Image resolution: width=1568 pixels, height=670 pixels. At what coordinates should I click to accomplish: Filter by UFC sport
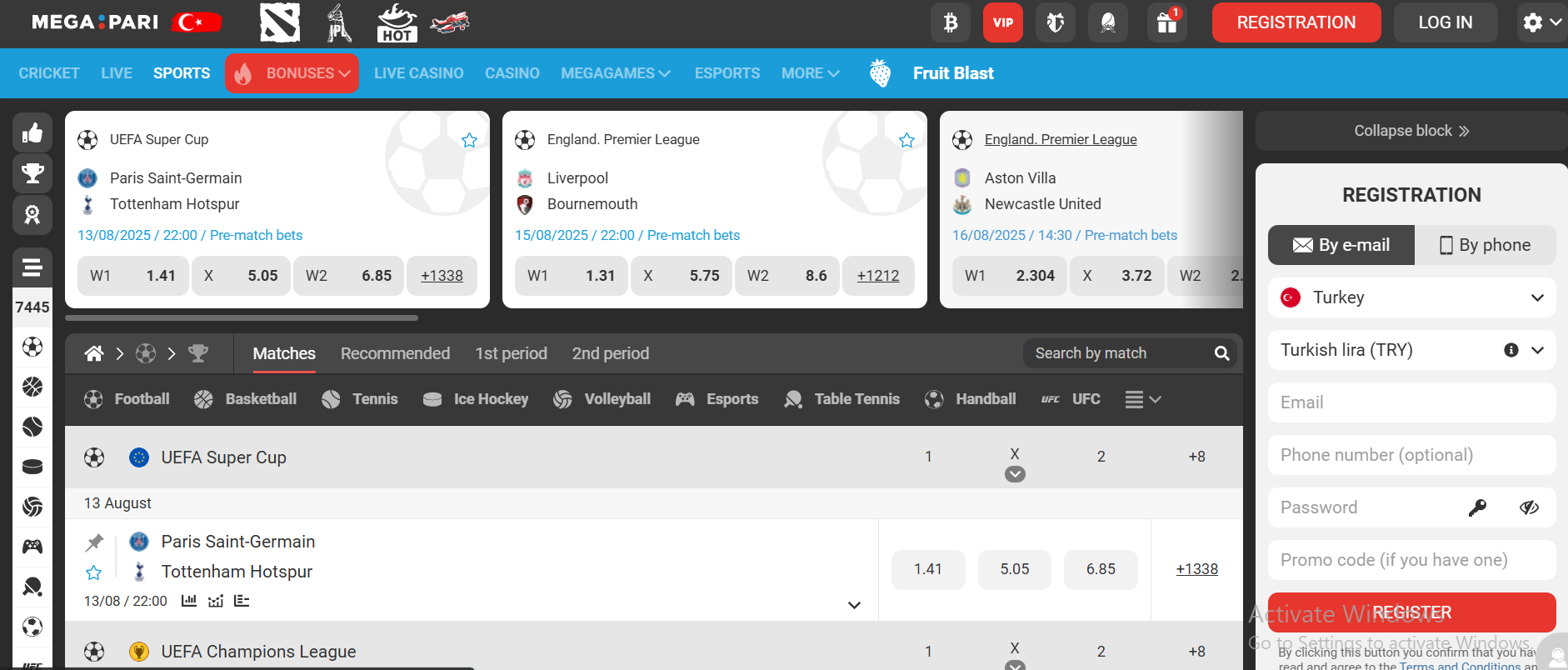pos(1071,399)
